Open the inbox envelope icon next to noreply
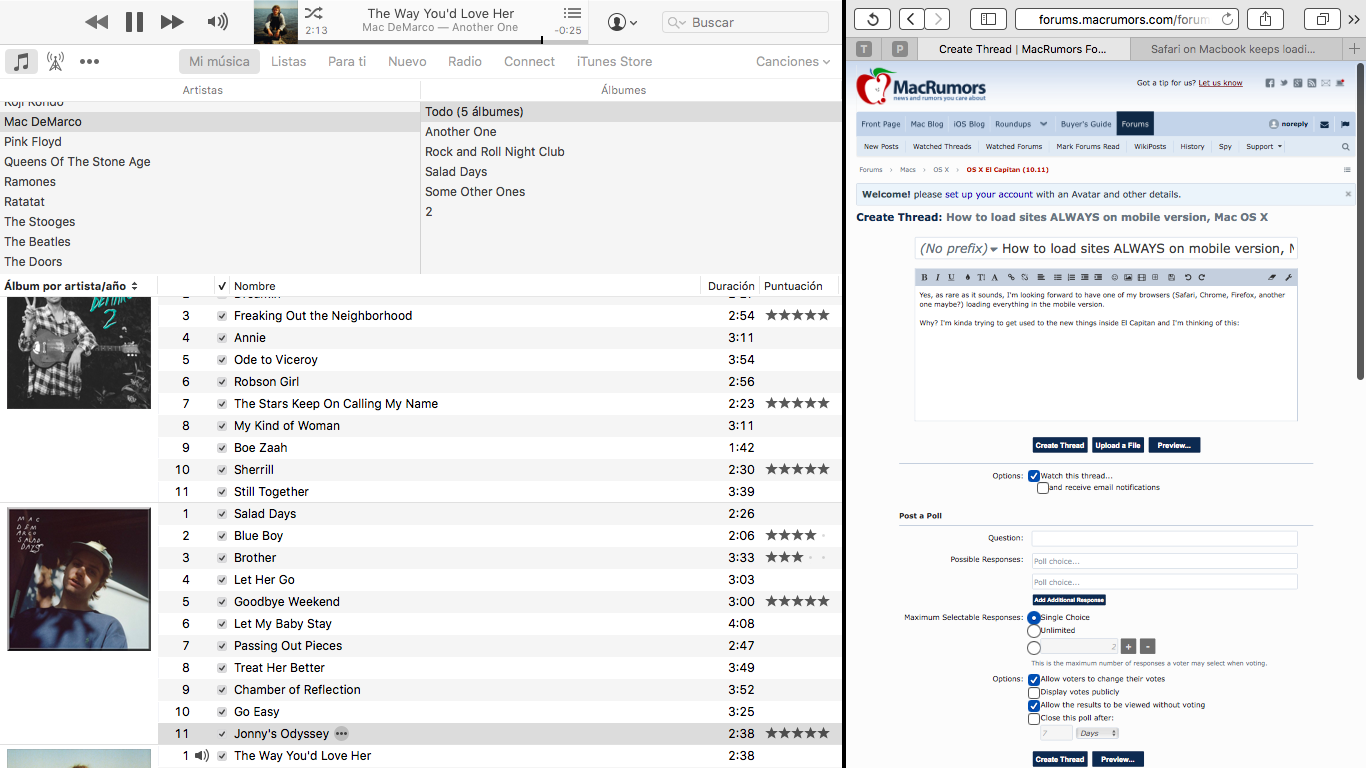 click(x=1325, y=124)
